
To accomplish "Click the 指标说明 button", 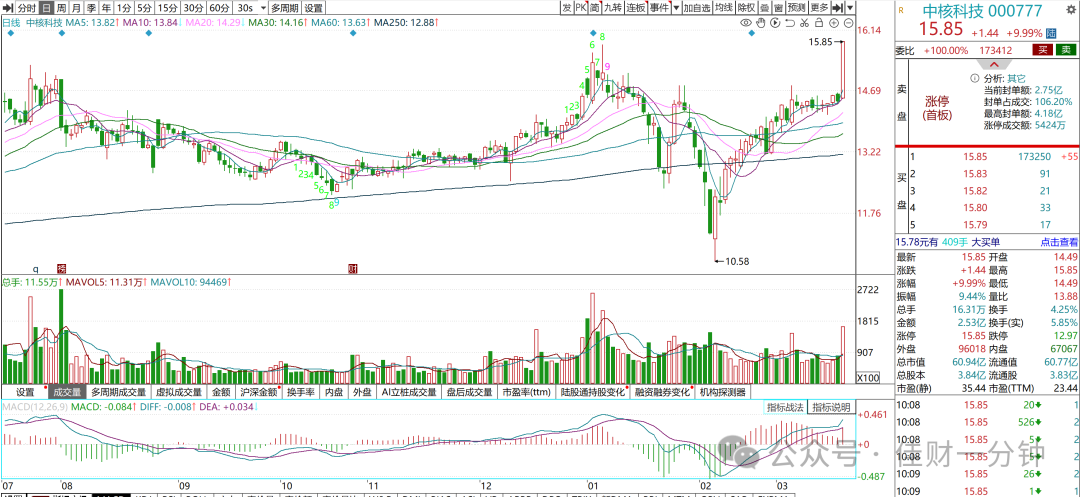I will (x=831, y=407).
